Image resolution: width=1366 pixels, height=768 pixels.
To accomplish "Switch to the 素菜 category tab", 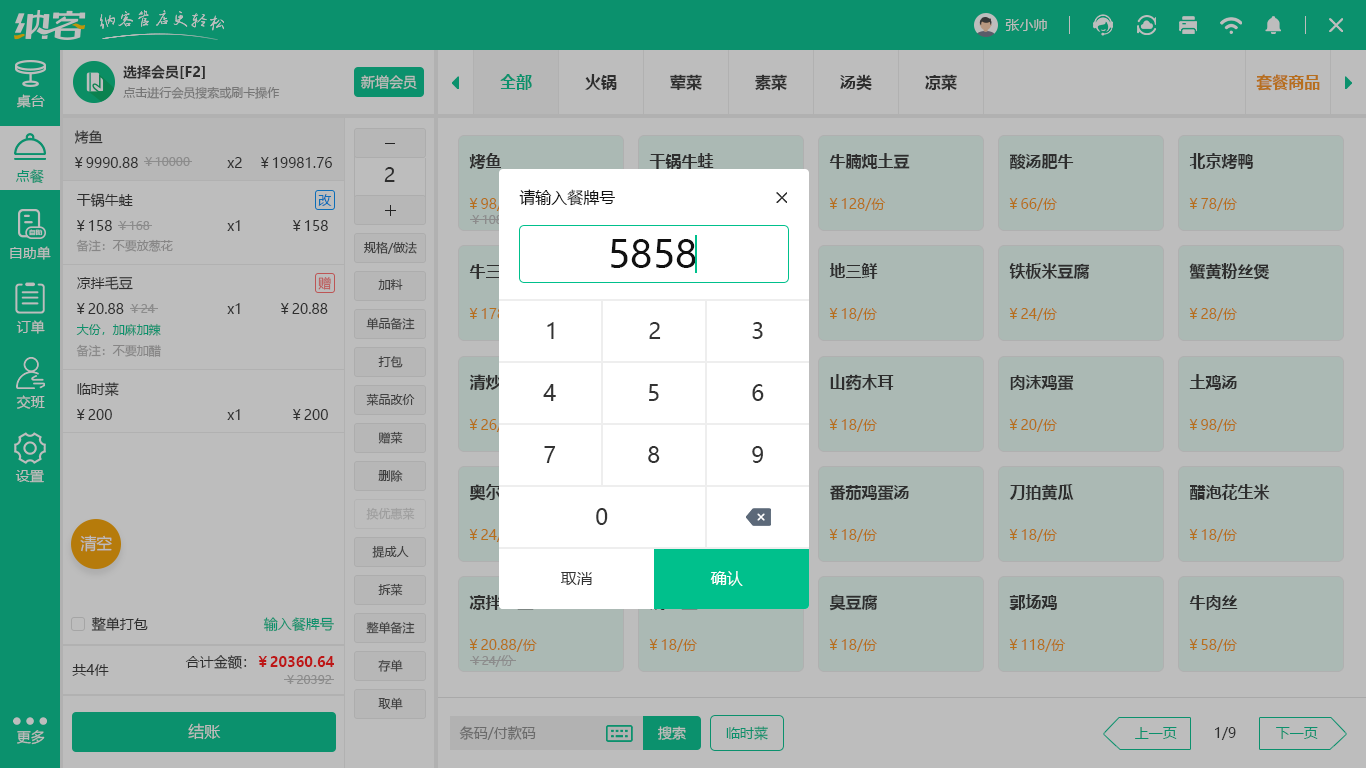I will coord(770,83).
